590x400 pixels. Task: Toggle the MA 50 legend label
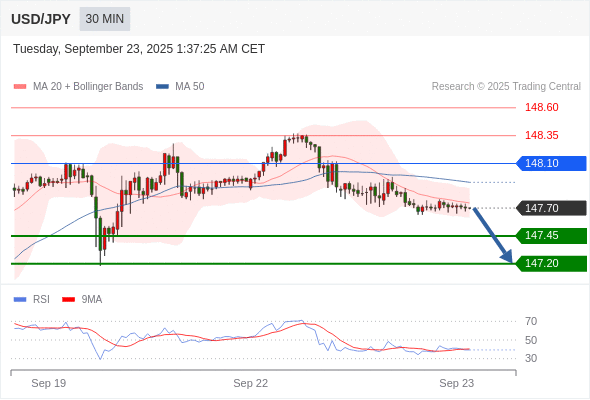[x=190, y=87]
